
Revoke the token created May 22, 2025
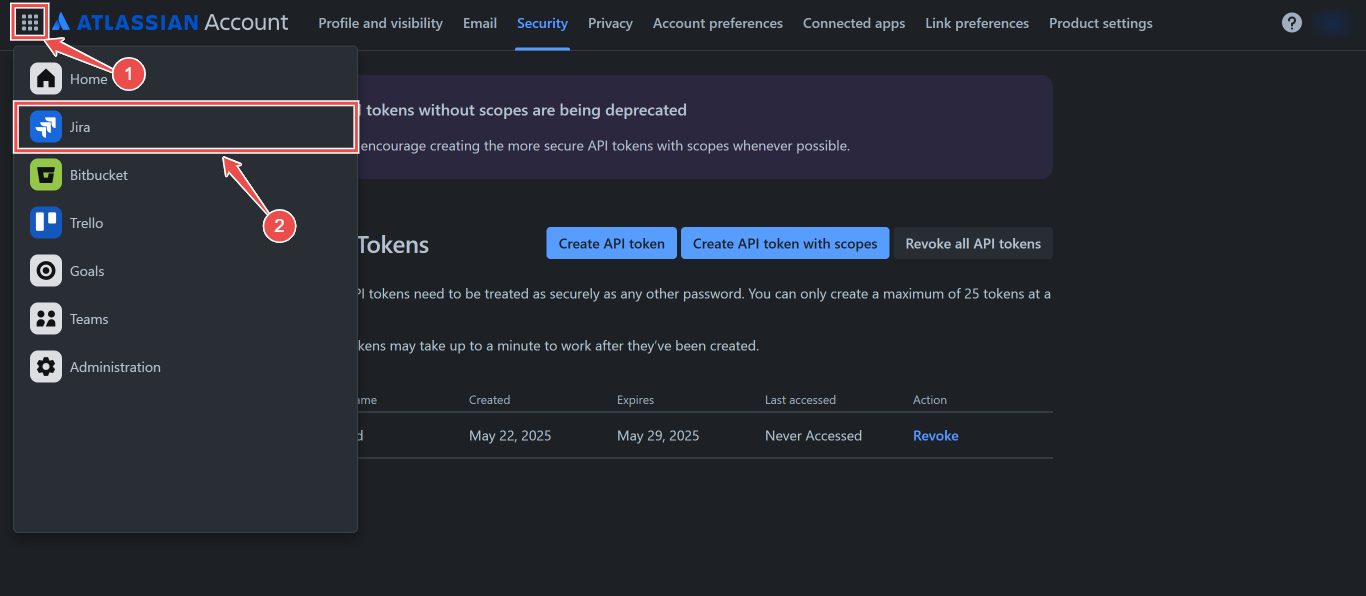click(934, 435)
